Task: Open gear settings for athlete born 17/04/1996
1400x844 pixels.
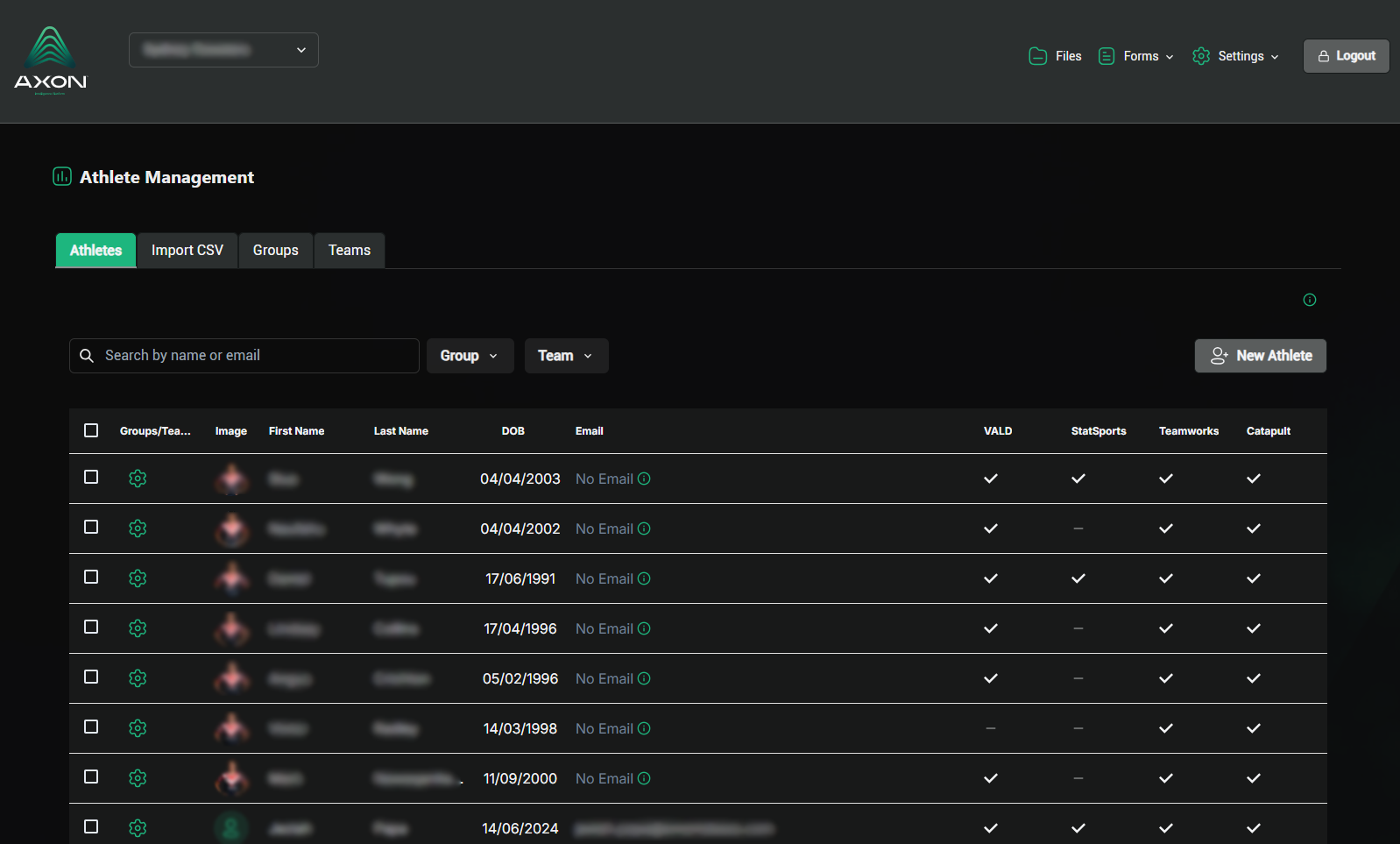Action: tap(138, 628)
